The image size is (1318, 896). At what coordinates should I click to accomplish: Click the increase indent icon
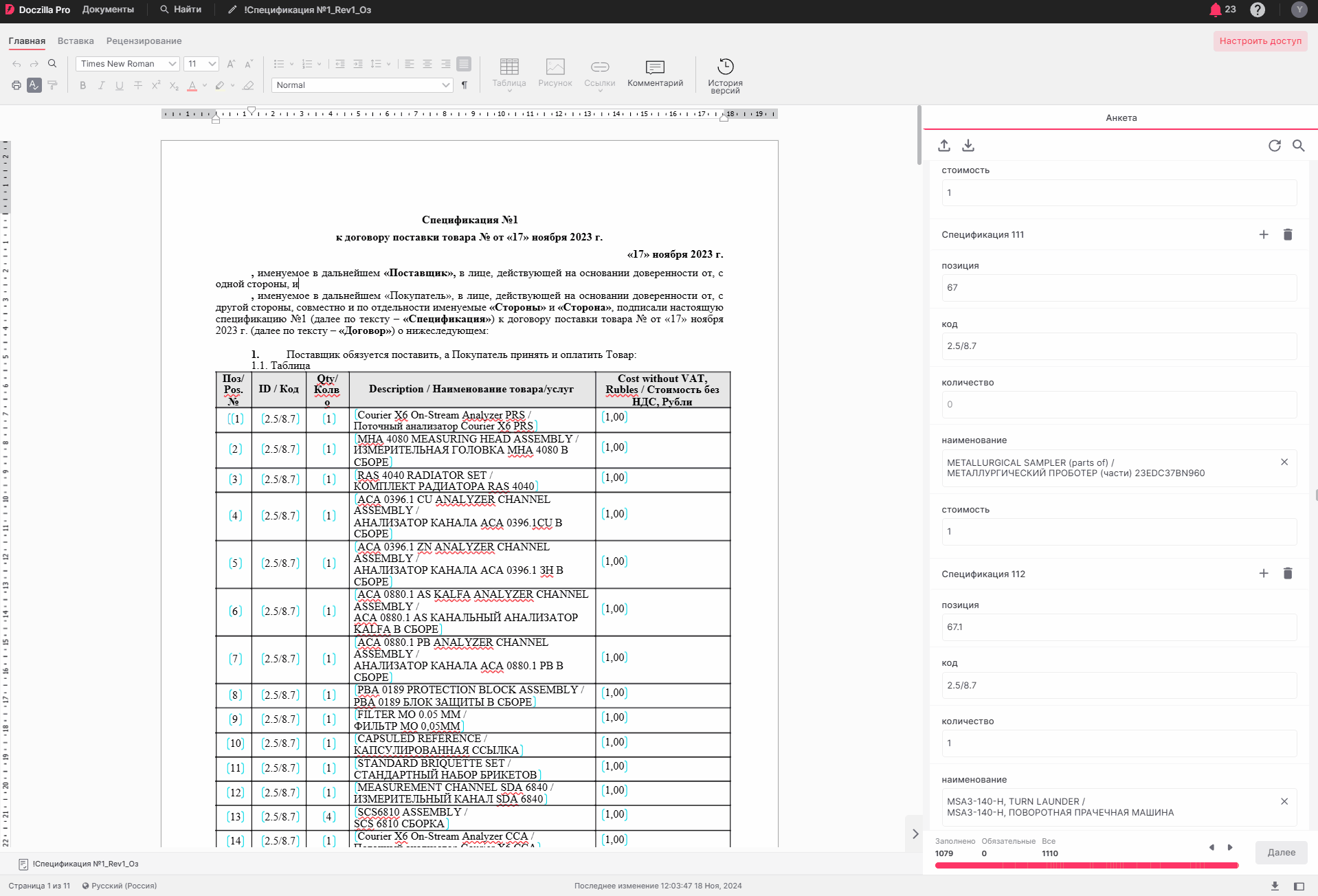coord(358,64)
